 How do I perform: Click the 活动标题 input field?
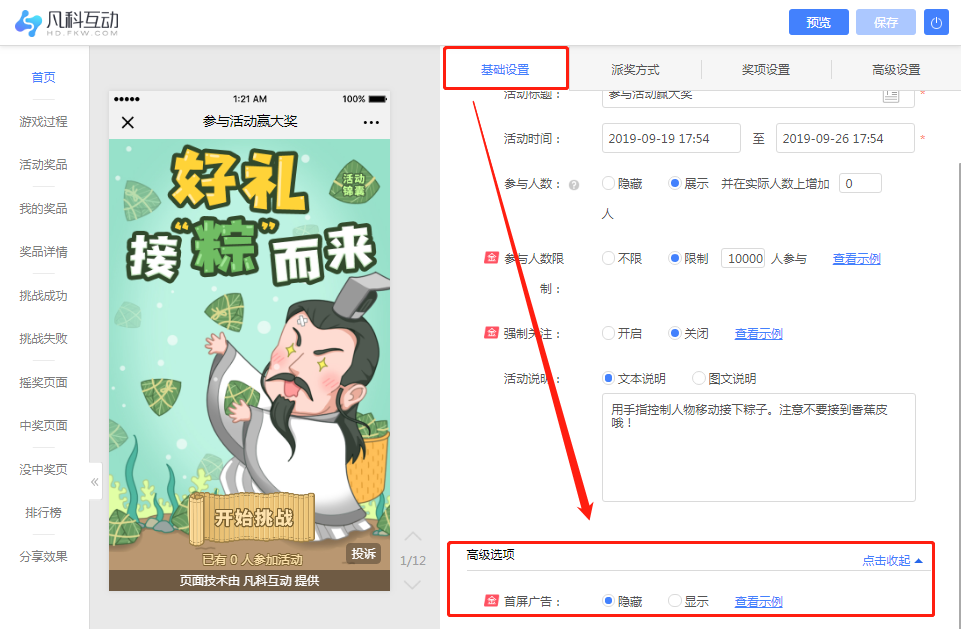coord(758,98)
